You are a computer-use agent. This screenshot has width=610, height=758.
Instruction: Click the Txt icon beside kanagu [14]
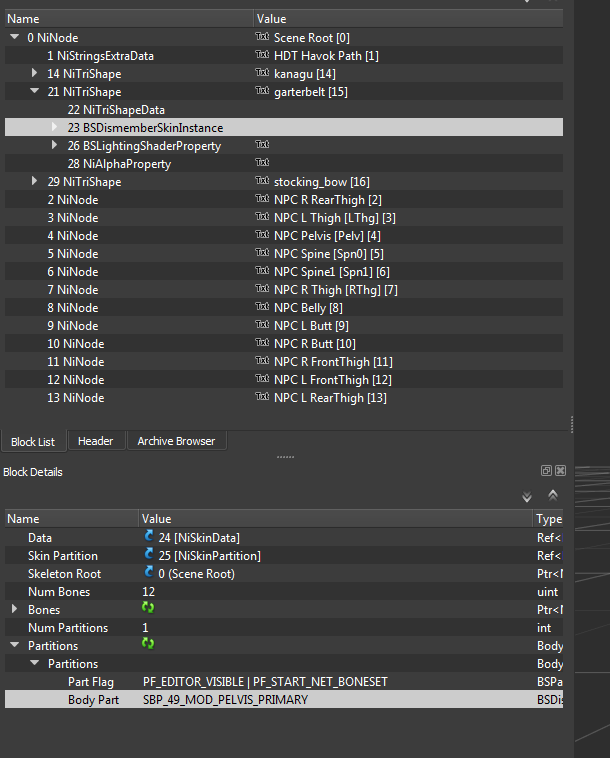pos(262,73)
